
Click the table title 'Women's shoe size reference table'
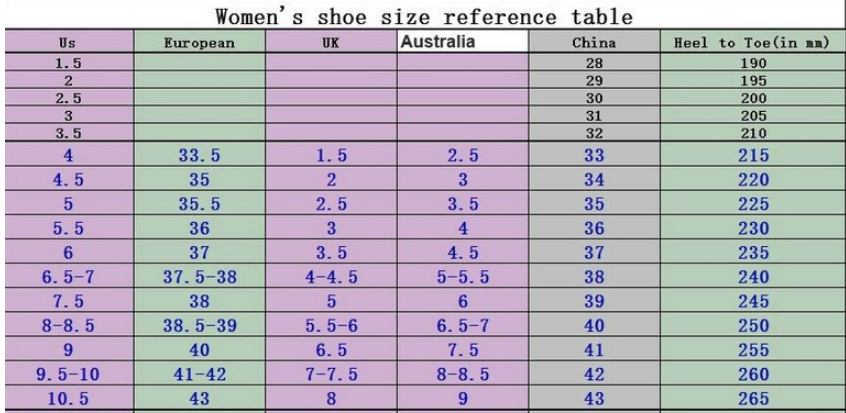[423, 16]
